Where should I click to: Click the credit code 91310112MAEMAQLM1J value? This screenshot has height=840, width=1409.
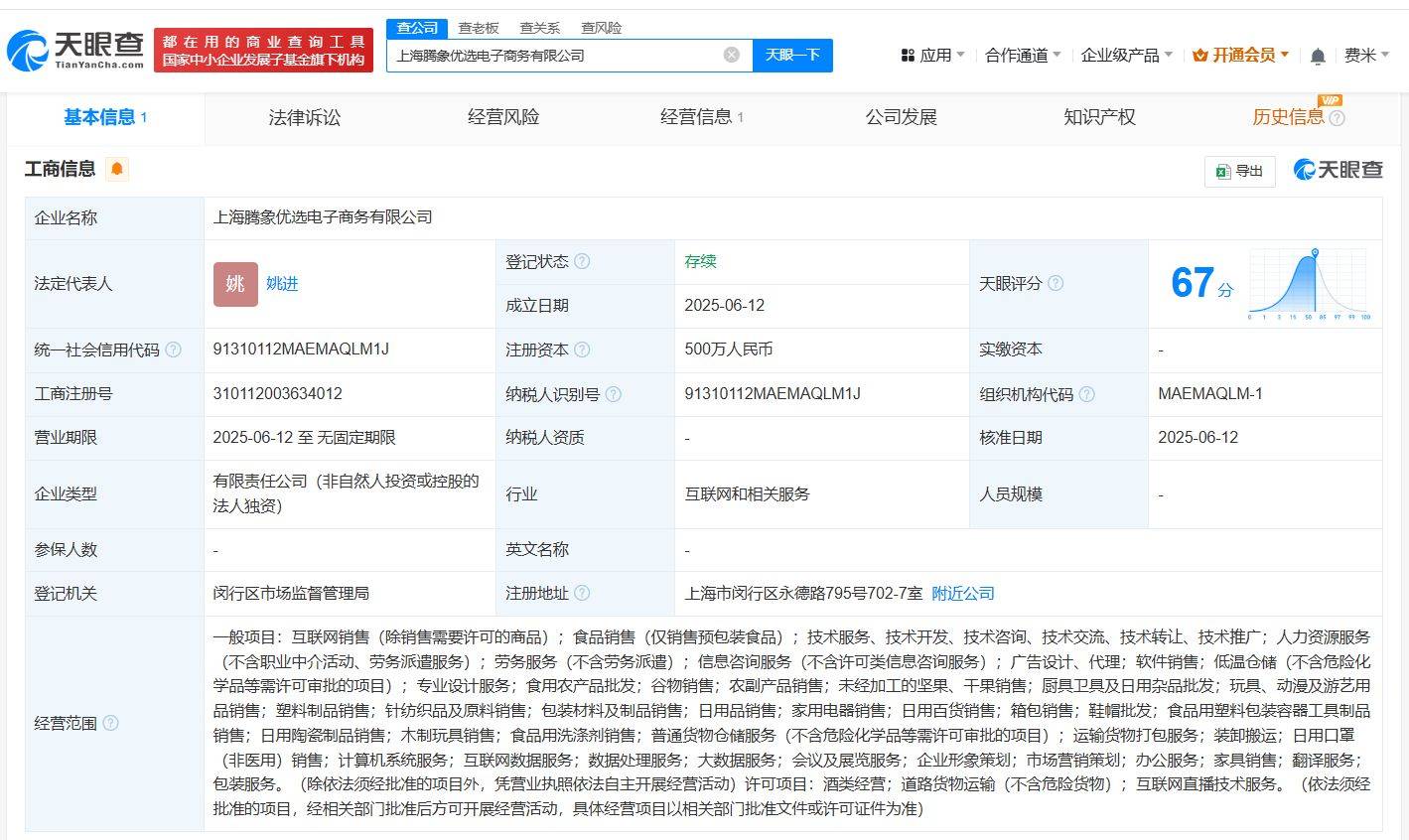tap(301, 350)
